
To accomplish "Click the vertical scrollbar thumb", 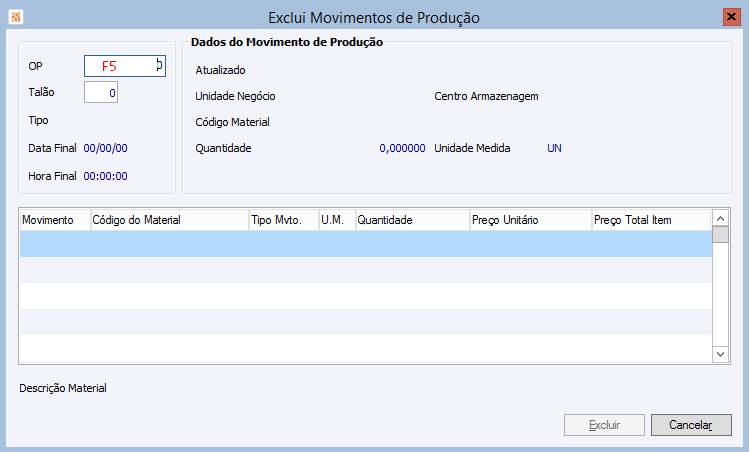I will [720, 235].
